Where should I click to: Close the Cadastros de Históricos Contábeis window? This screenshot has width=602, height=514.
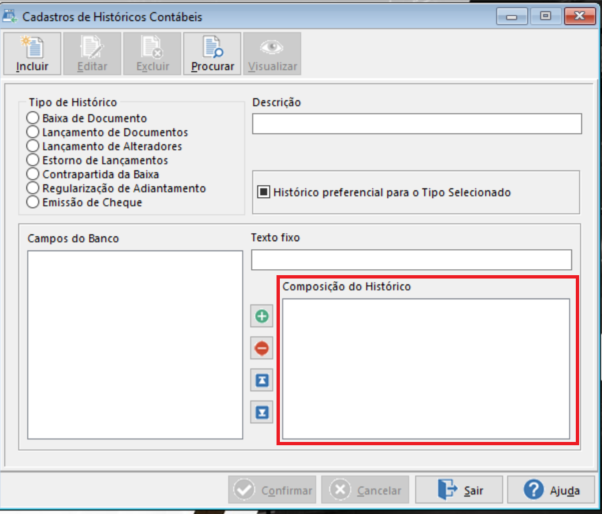pos(580,16)
